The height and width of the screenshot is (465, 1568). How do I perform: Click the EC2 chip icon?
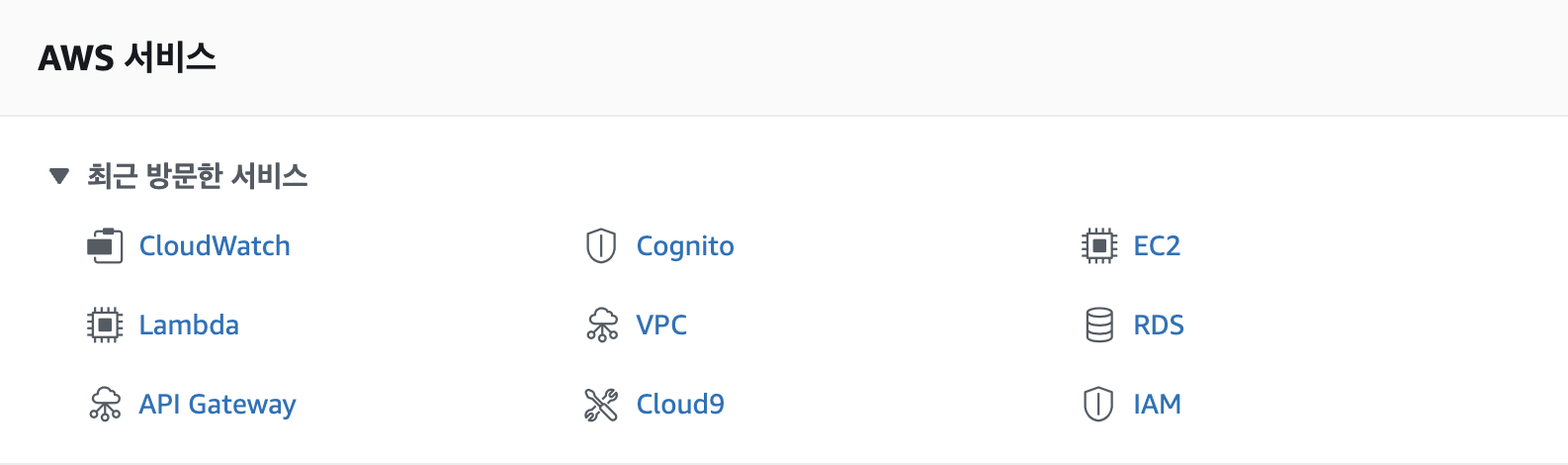click(x=1099, y=246)
